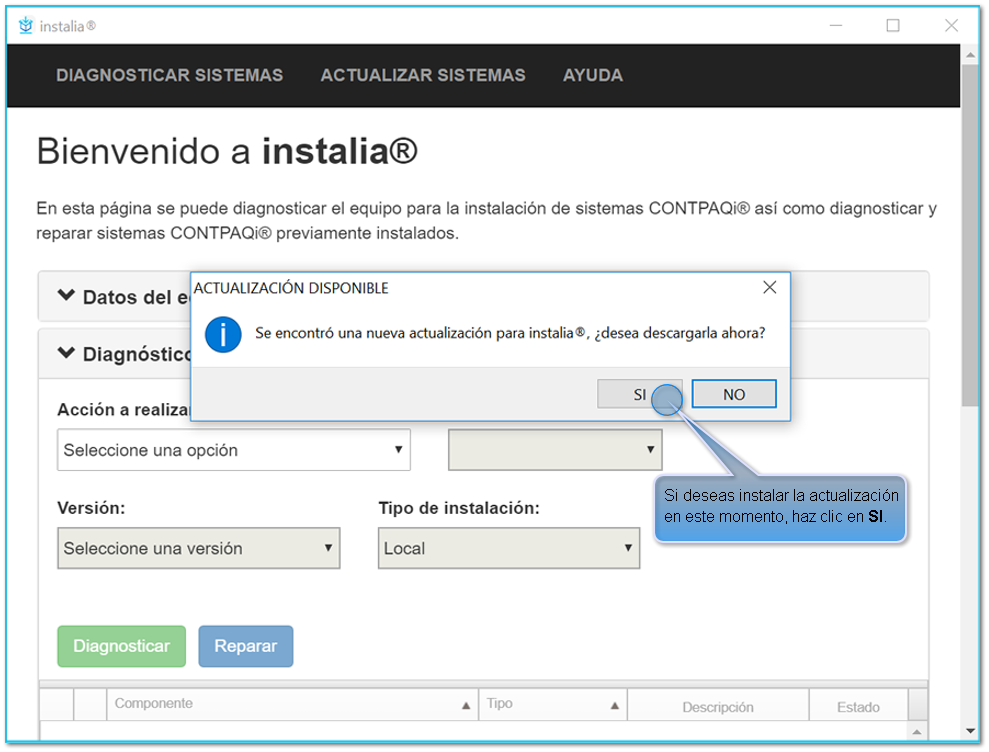Click the blue information icon in the dialog
Viewport: 989px width, 752px height.
pos(222,334)
